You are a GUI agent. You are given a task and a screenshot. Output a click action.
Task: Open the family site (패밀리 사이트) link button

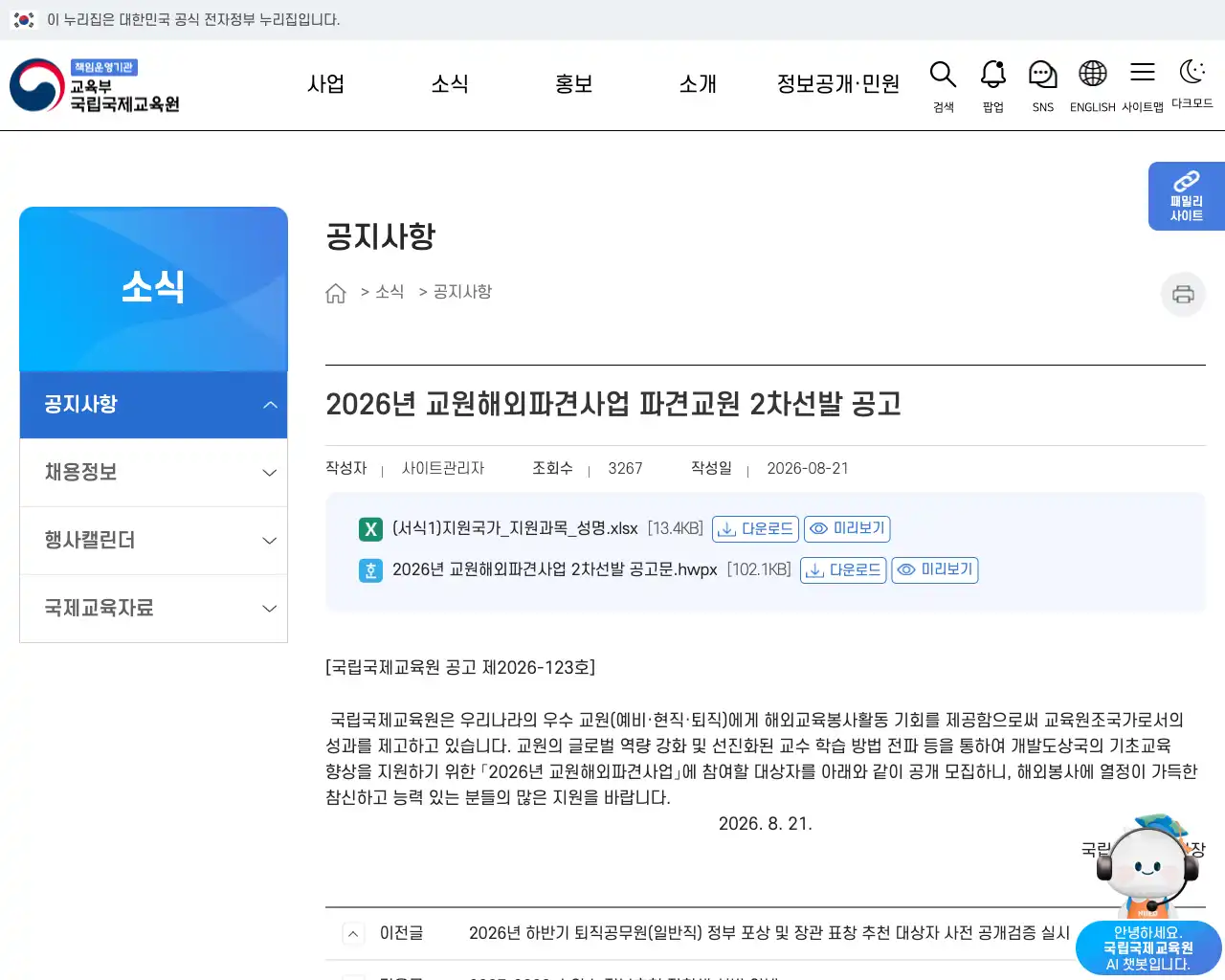pos(1187,196)
